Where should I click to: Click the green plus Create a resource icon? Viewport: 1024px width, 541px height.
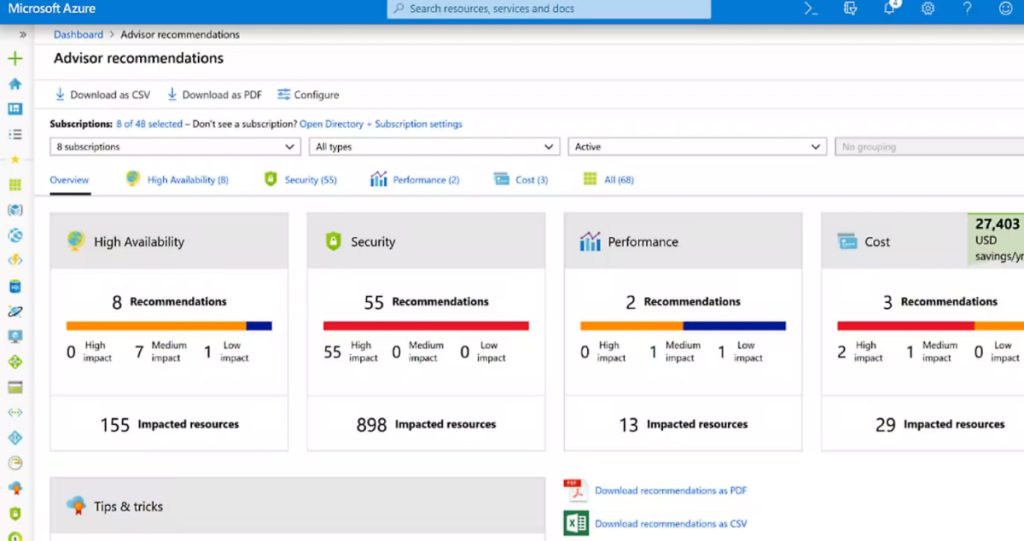tap(15, 58)
